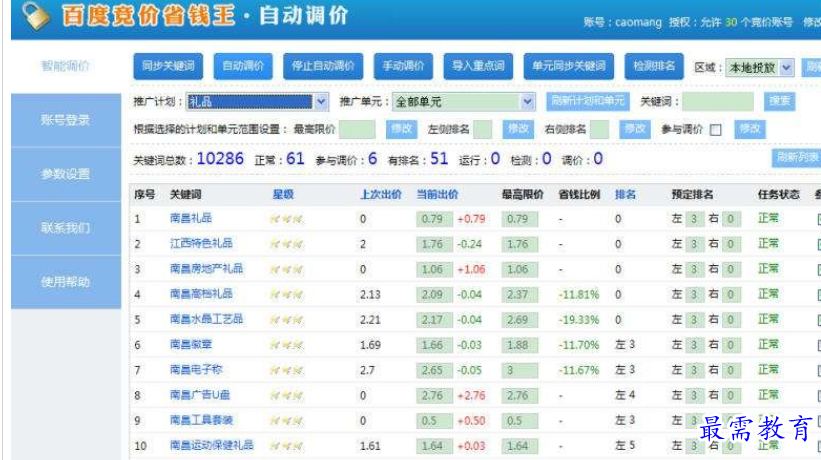Screen dimensions: 821x460
Task: Edit right preset rank for 南昌房地产礼品 row
Action: [x=730, y=270]
